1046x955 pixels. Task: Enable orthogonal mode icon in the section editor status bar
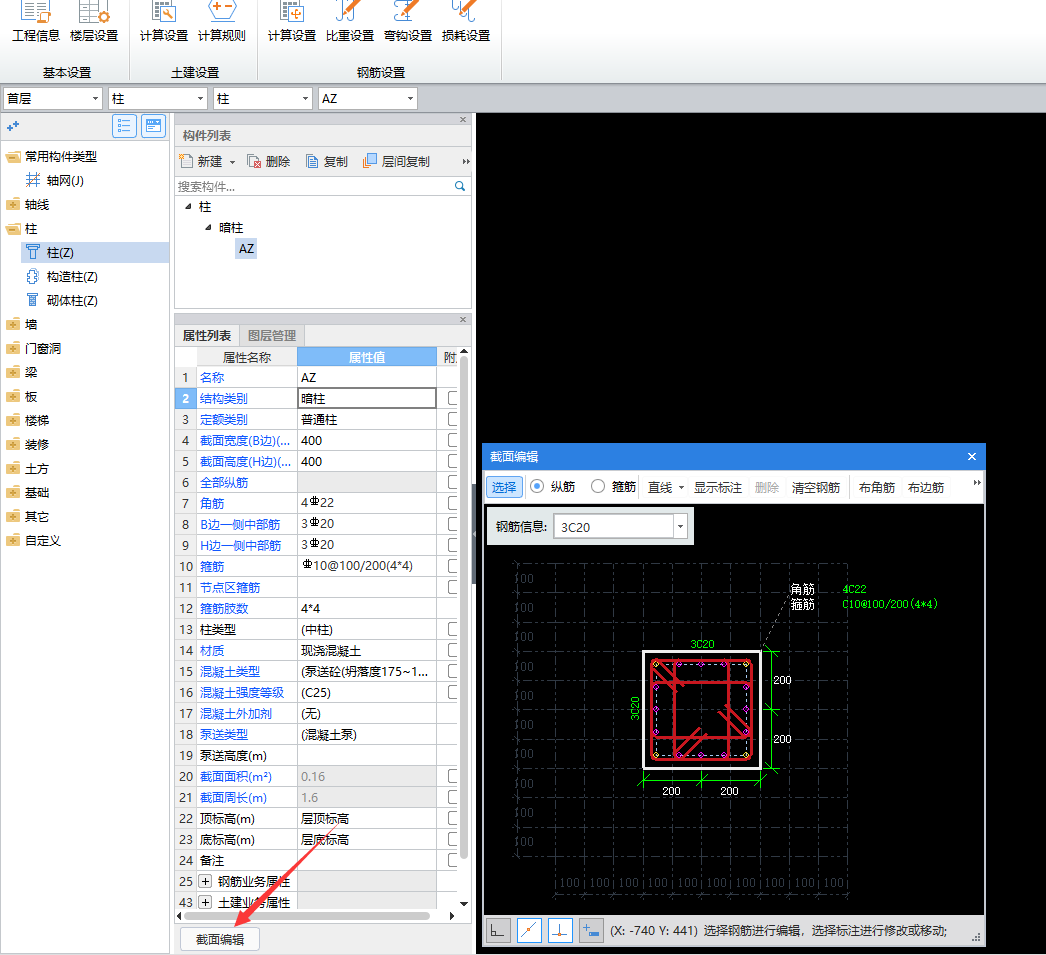(x=498, y=930)
